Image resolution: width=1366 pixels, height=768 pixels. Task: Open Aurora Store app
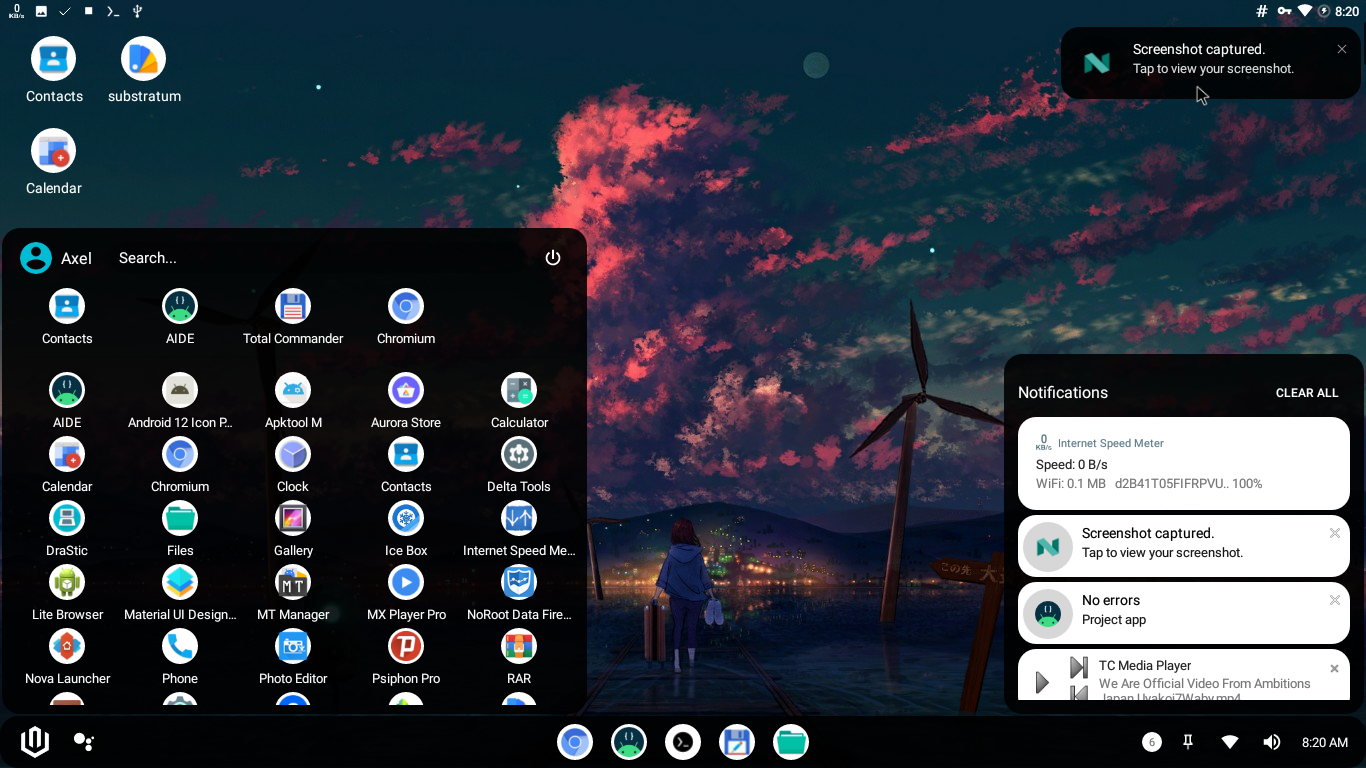coord(406,401)
